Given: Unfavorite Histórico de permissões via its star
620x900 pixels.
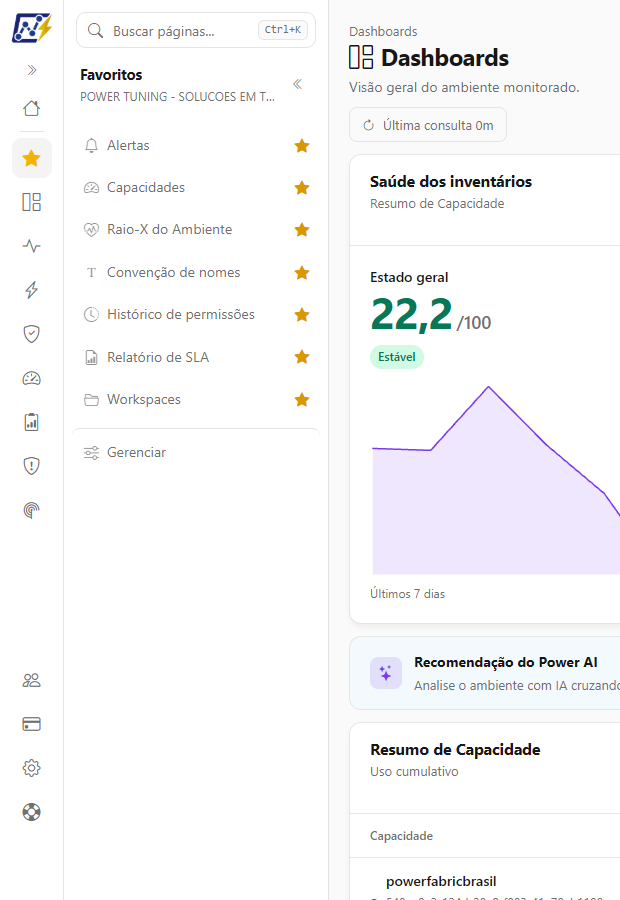Looking at the screenshot, I should click(302, 315).
